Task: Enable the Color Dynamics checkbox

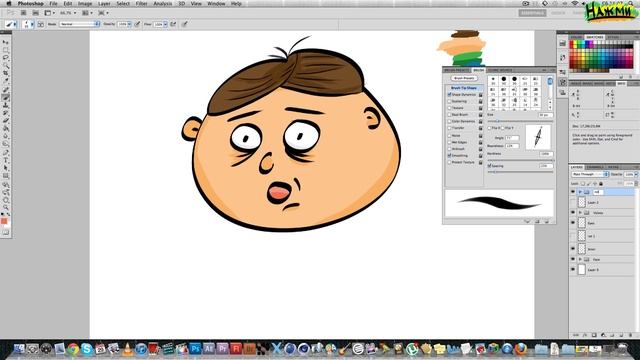Action: tap(449, 121)
